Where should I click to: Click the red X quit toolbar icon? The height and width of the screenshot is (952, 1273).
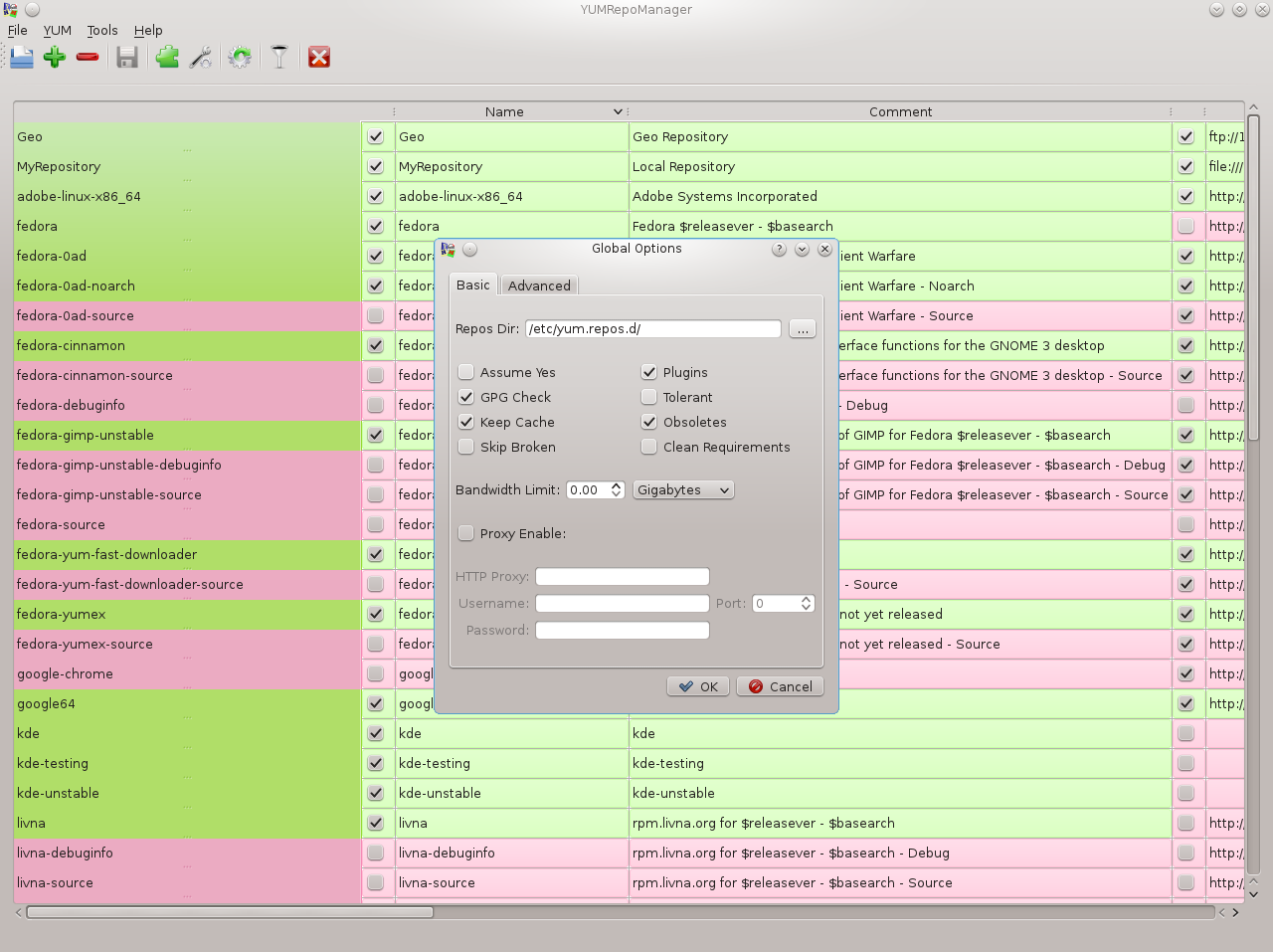[319, 57]
